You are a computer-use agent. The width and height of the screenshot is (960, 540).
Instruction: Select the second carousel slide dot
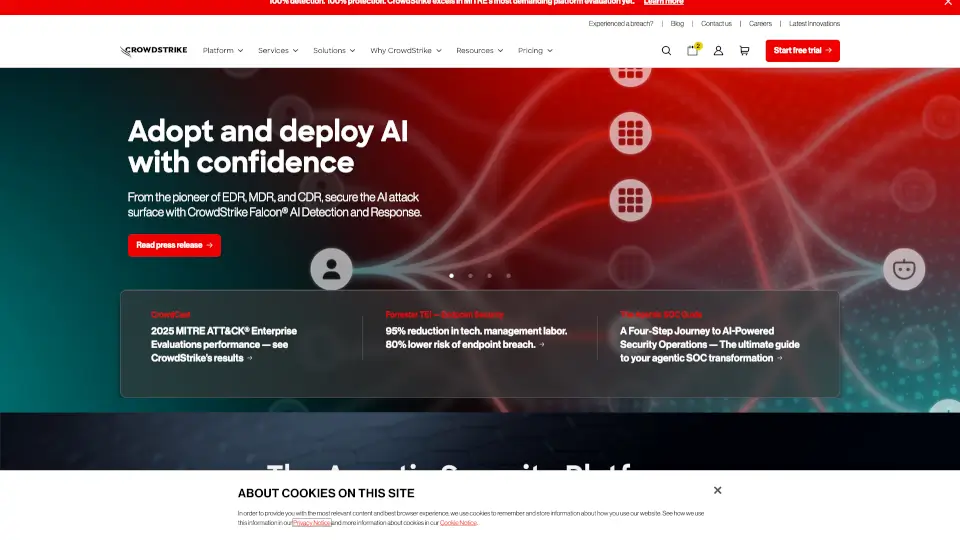coord(470,276)
